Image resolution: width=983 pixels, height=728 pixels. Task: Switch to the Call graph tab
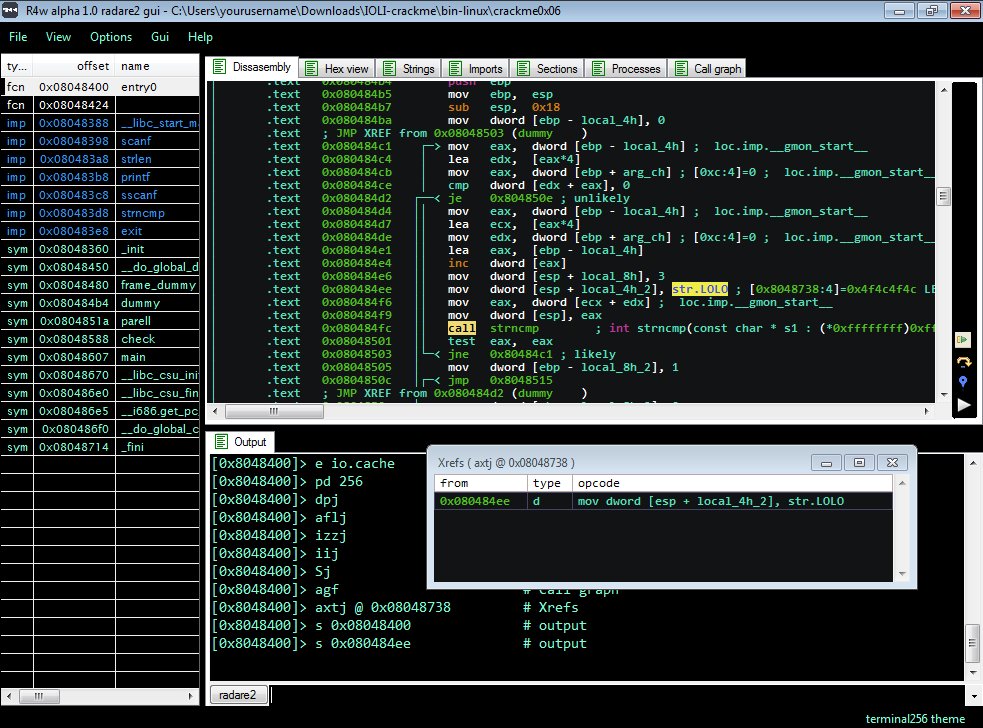click(709, 68)
